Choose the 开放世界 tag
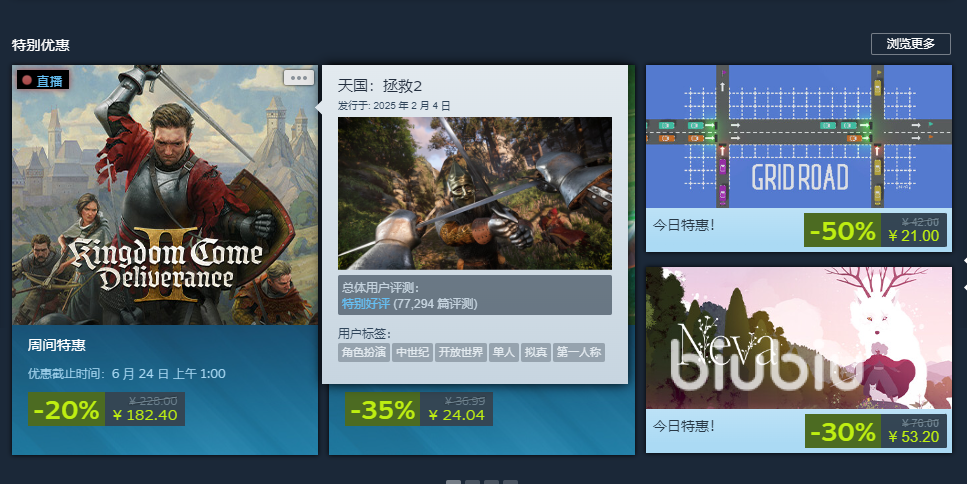Image resolution: width=967 pixels, height=484 pixels. coord(461,352)
